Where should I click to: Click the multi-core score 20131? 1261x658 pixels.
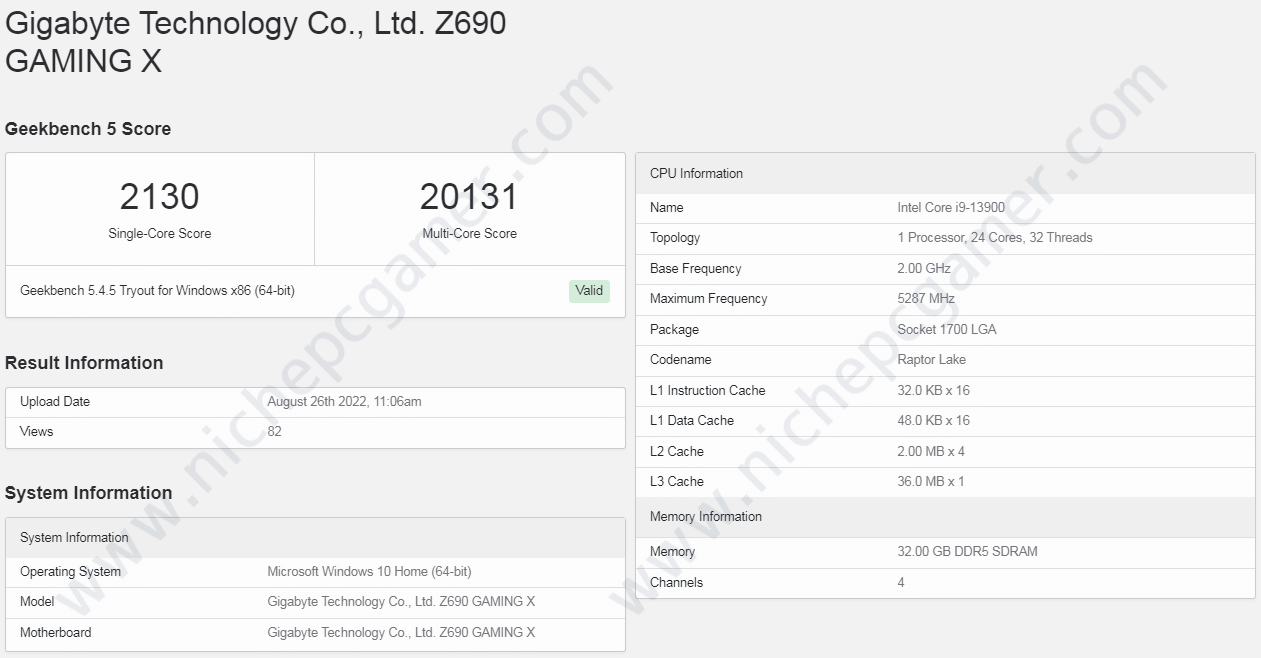point(469,197)
